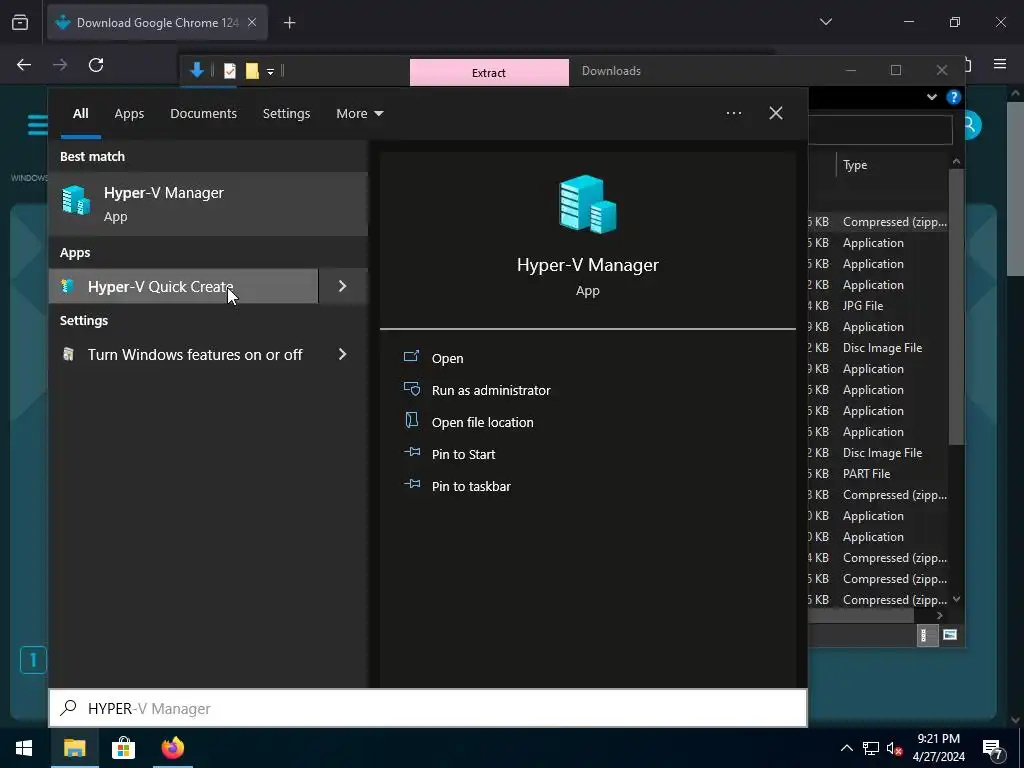Image resolution: width=1024 pixels, height=768 pixels.
Task: Click the Downloads title in Explorer
Action: coord(611,71)
